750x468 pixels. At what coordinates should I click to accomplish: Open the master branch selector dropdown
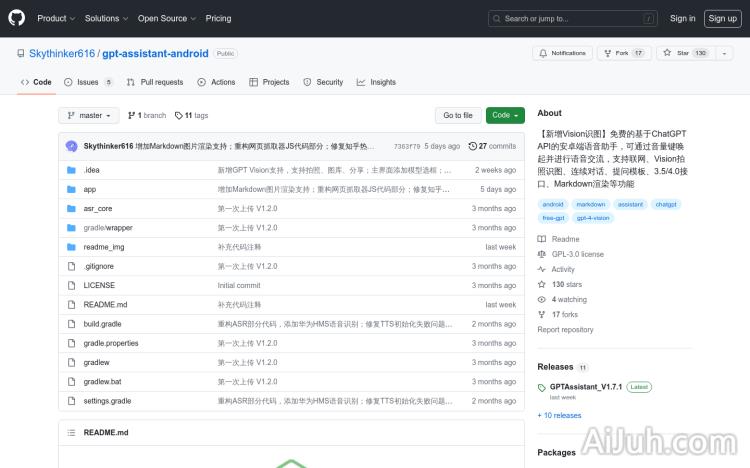[89, 115]
